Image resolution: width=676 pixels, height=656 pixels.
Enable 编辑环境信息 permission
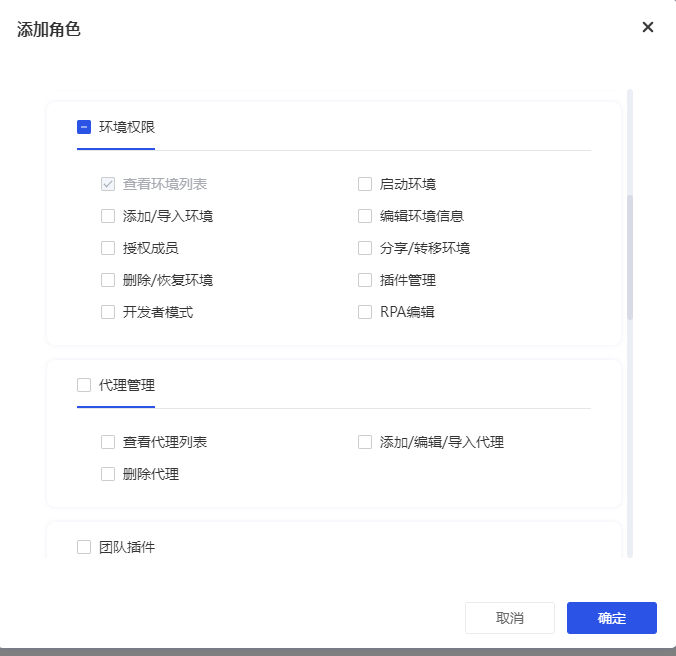point(365,216)
